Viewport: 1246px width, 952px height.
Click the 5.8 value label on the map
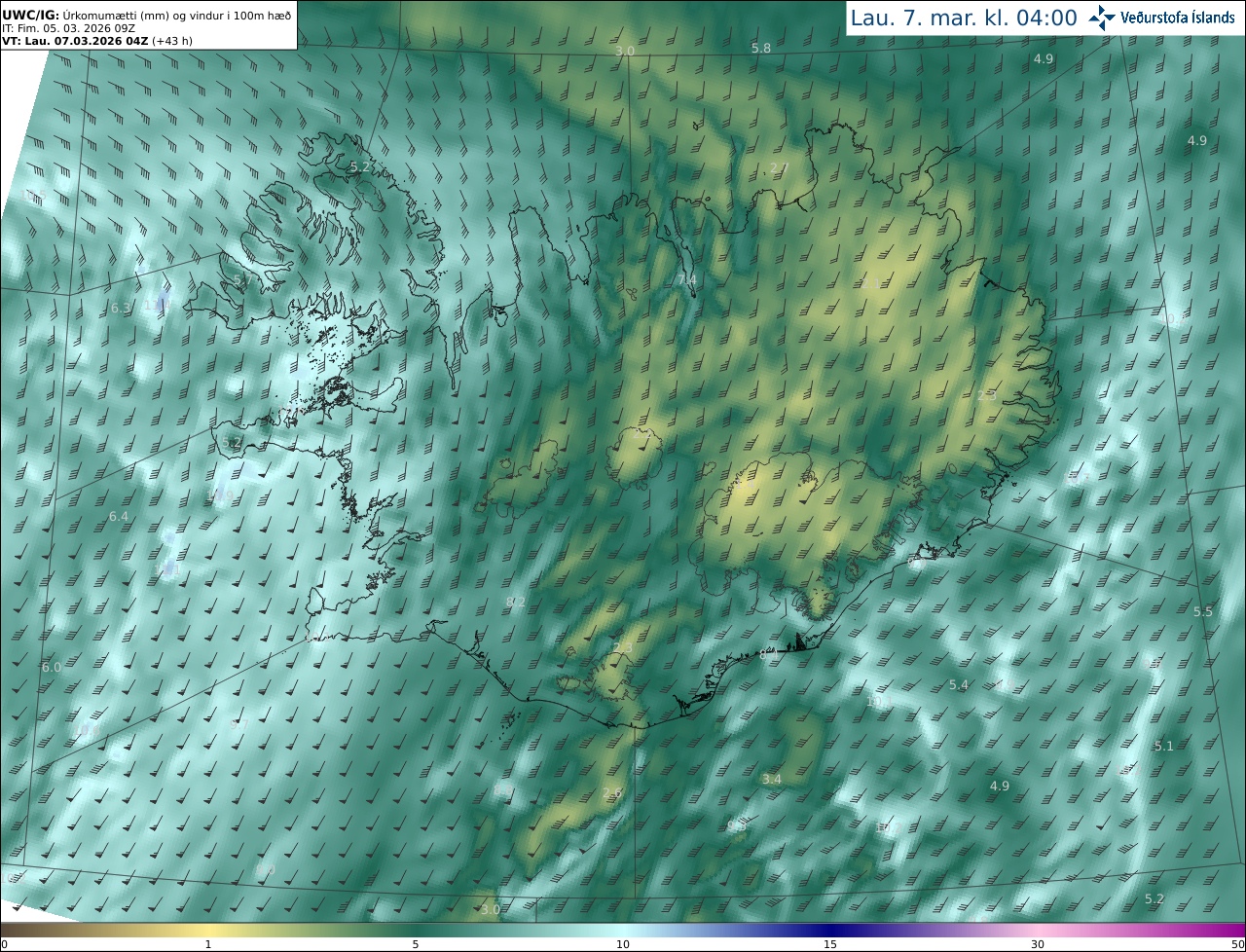click(761, 49)
